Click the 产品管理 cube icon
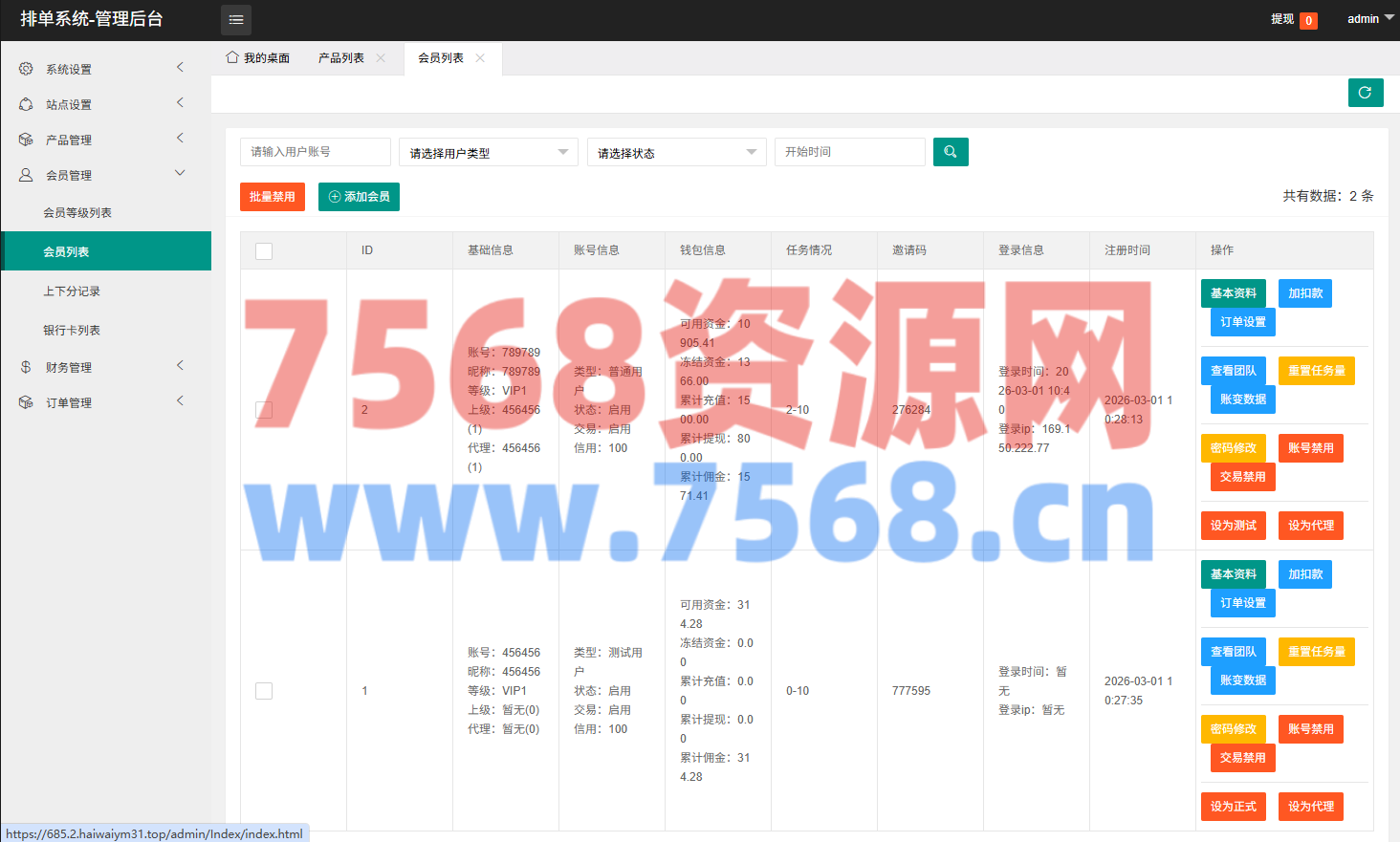Viewport: 1400px width, 842px height. coord(26,140)
